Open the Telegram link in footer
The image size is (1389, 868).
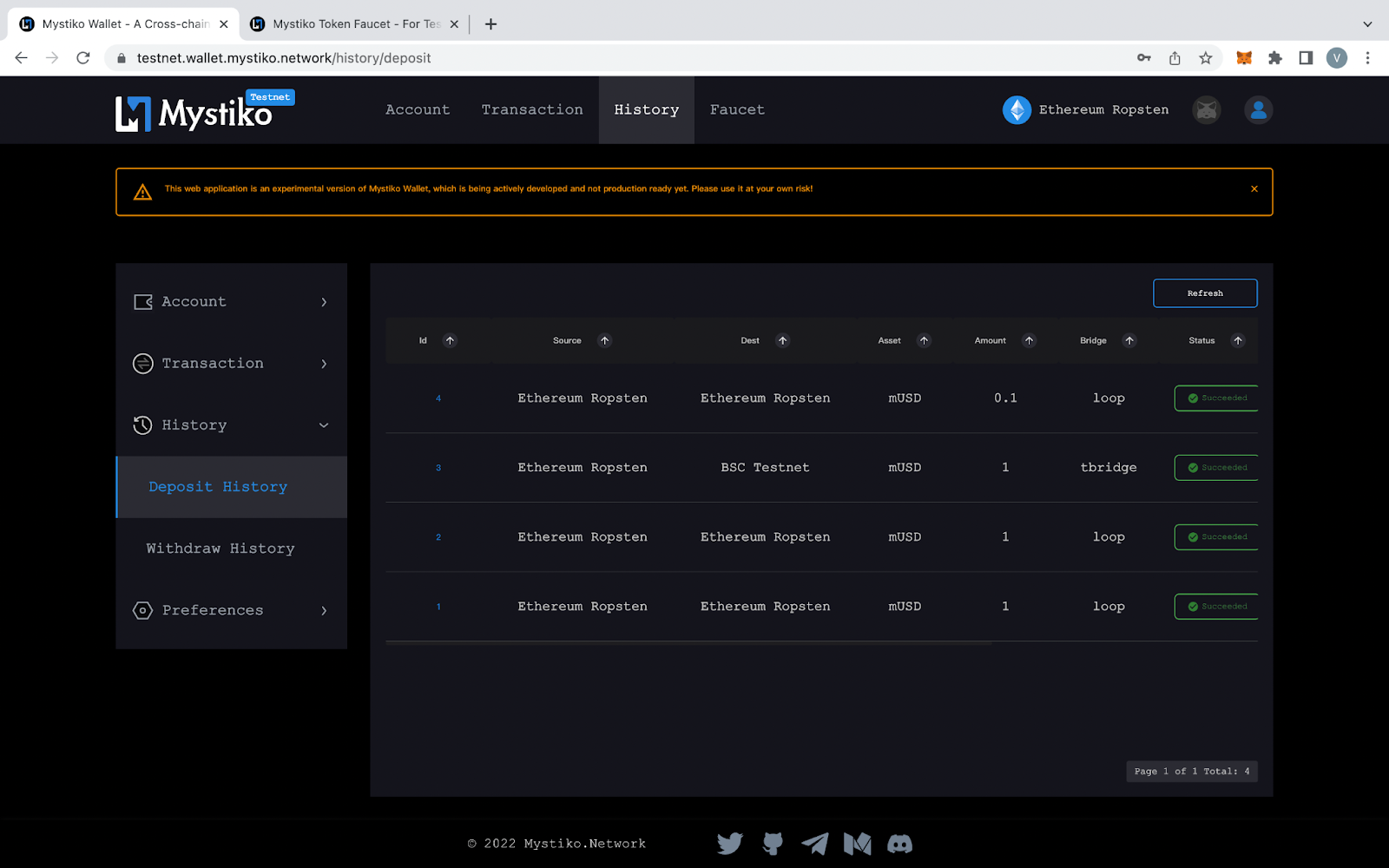coord(814,844)
